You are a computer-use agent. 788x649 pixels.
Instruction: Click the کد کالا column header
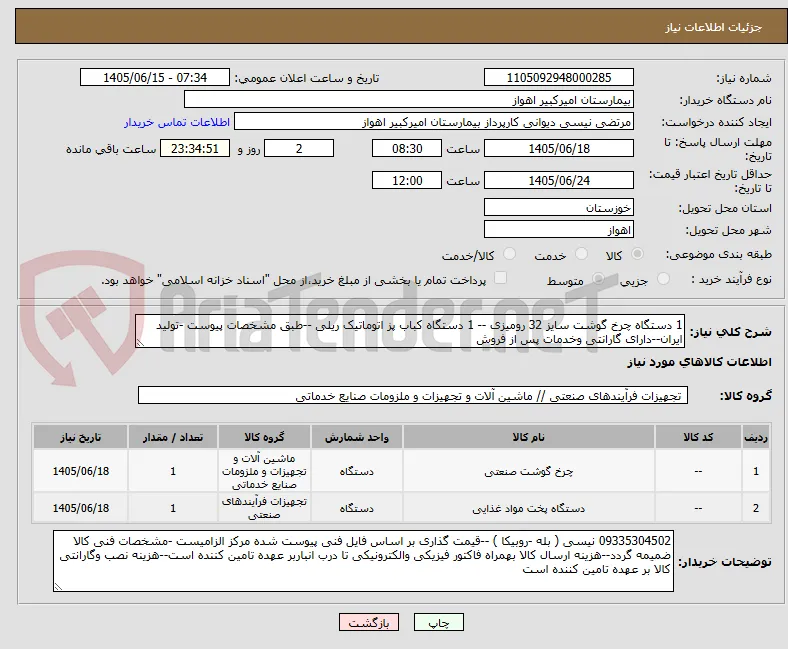(x=698, y=437)
